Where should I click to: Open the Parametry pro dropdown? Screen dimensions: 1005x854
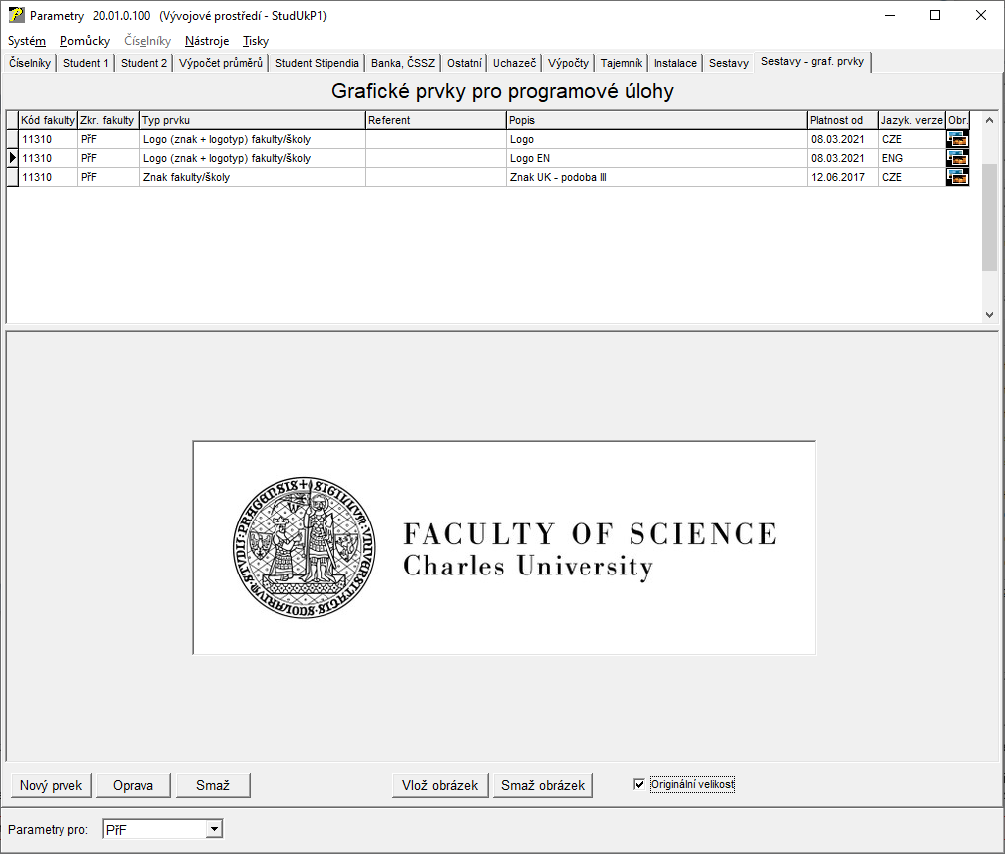(x=213, y=829)
